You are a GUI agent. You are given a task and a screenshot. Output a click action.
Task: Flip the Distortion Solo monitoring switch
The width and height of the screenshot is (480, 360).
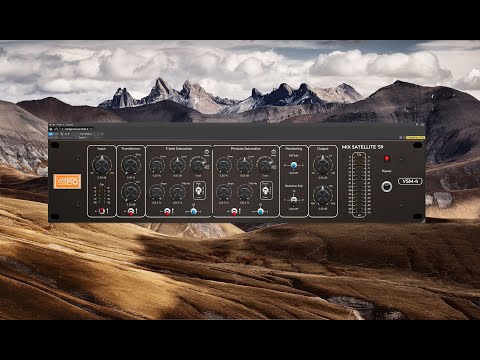[294, 200]
